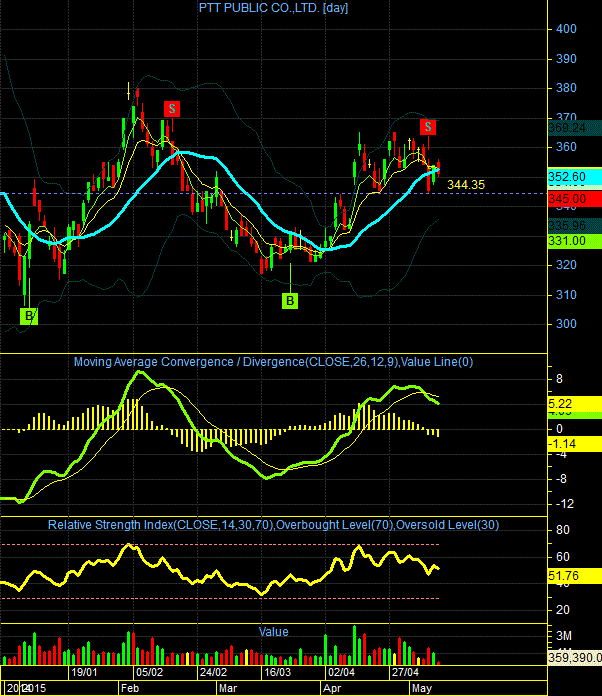Select the 02/04 date label
The image size is (602, 696).
[x=341, y=672]
